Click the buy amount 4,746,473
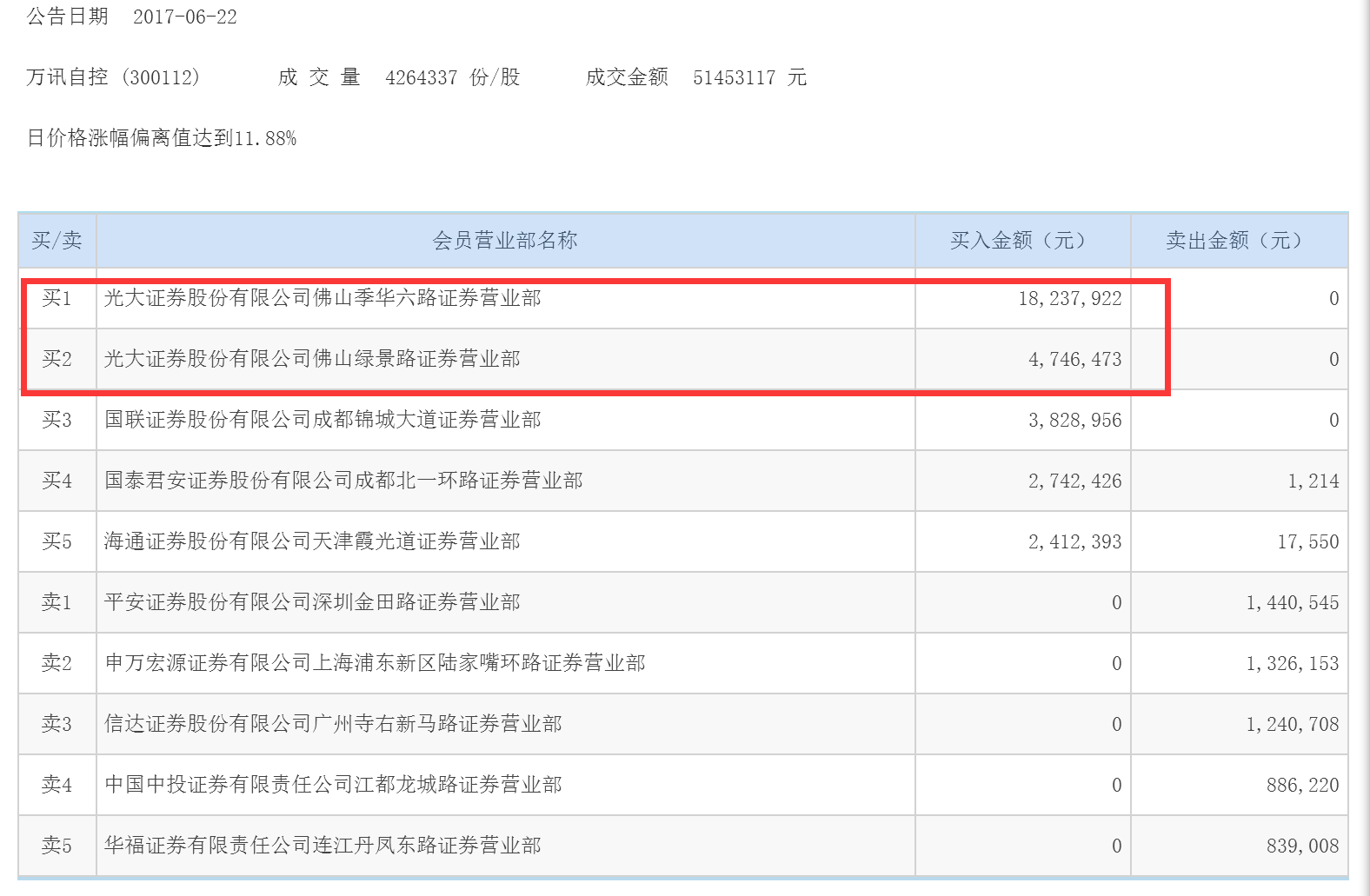Viewport: 1370px width, 896px height. 1075,360
